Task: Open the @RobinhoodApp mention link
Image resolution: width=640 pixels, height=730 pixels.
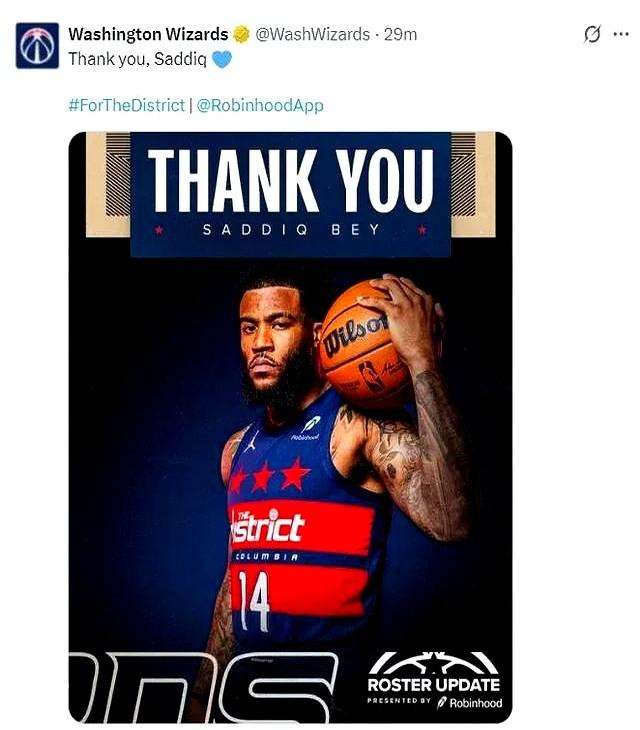Action: [260, 105]
